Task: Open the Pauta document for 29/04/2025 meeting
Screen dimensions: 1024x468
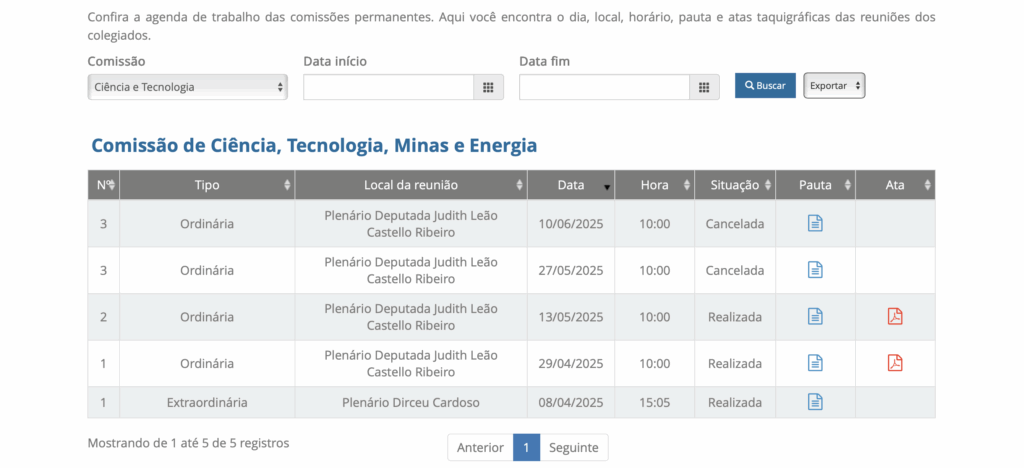Action: pos(815,363)
